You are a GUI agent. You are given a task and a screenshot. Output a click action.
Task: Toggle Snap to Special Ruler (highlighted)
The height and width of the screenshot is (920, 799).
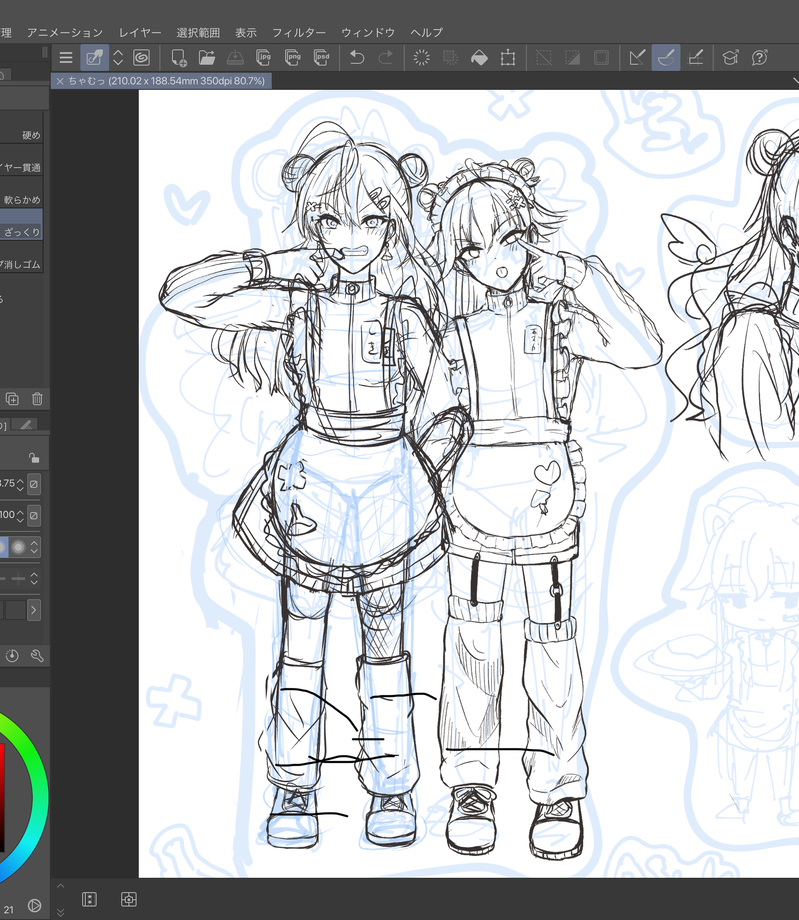click(666, 58)
